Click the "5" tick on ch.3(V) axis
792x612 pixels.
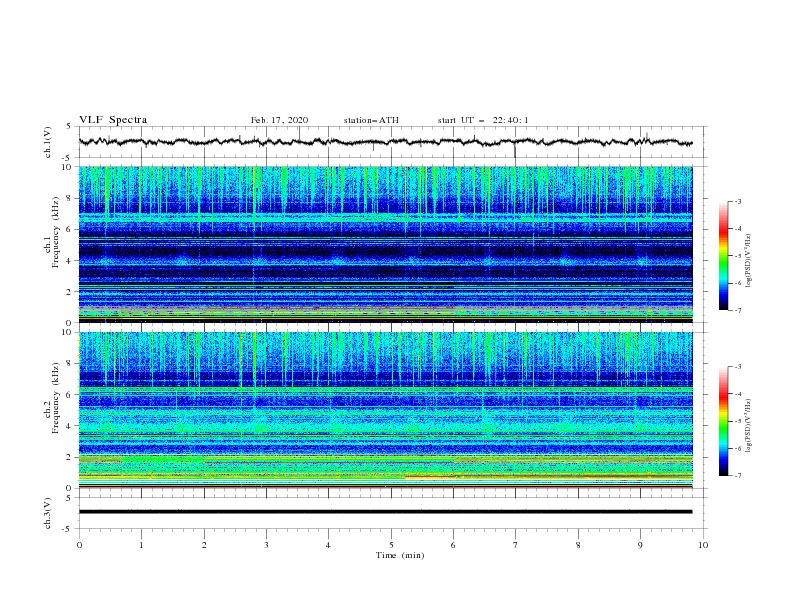click(x=70, y=497)
